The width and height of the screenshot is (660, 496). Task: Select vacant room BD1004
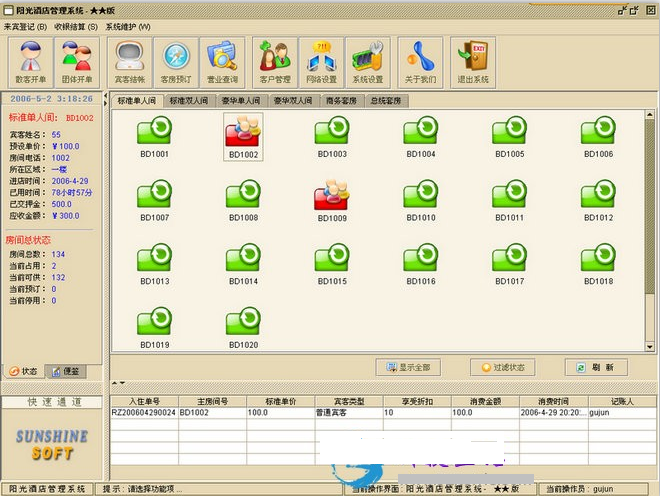pos(421,137)
